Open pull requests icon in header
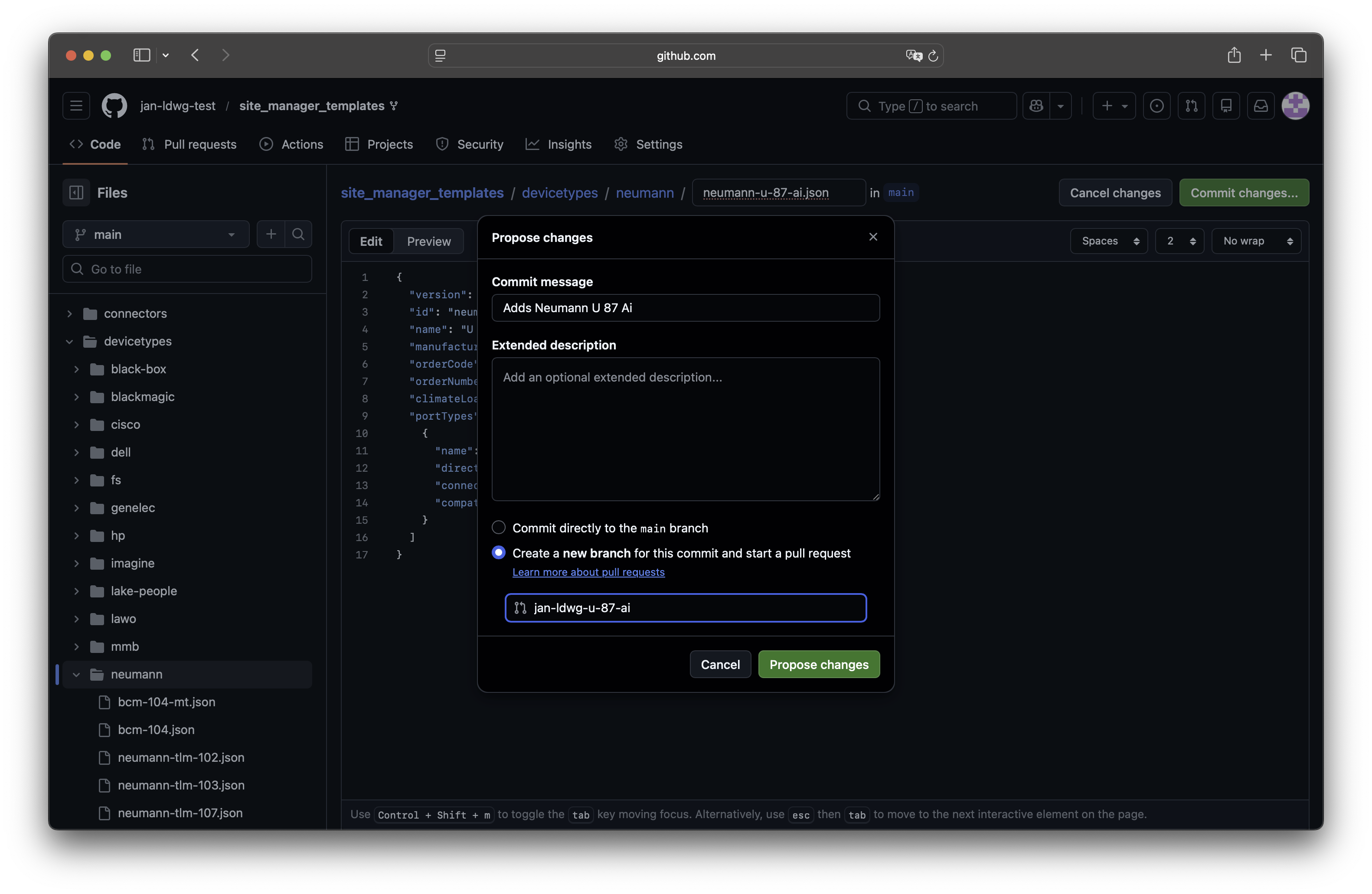Viewport: 1372px width, 894px height. pyautogui.click(x=1191, y=106)
